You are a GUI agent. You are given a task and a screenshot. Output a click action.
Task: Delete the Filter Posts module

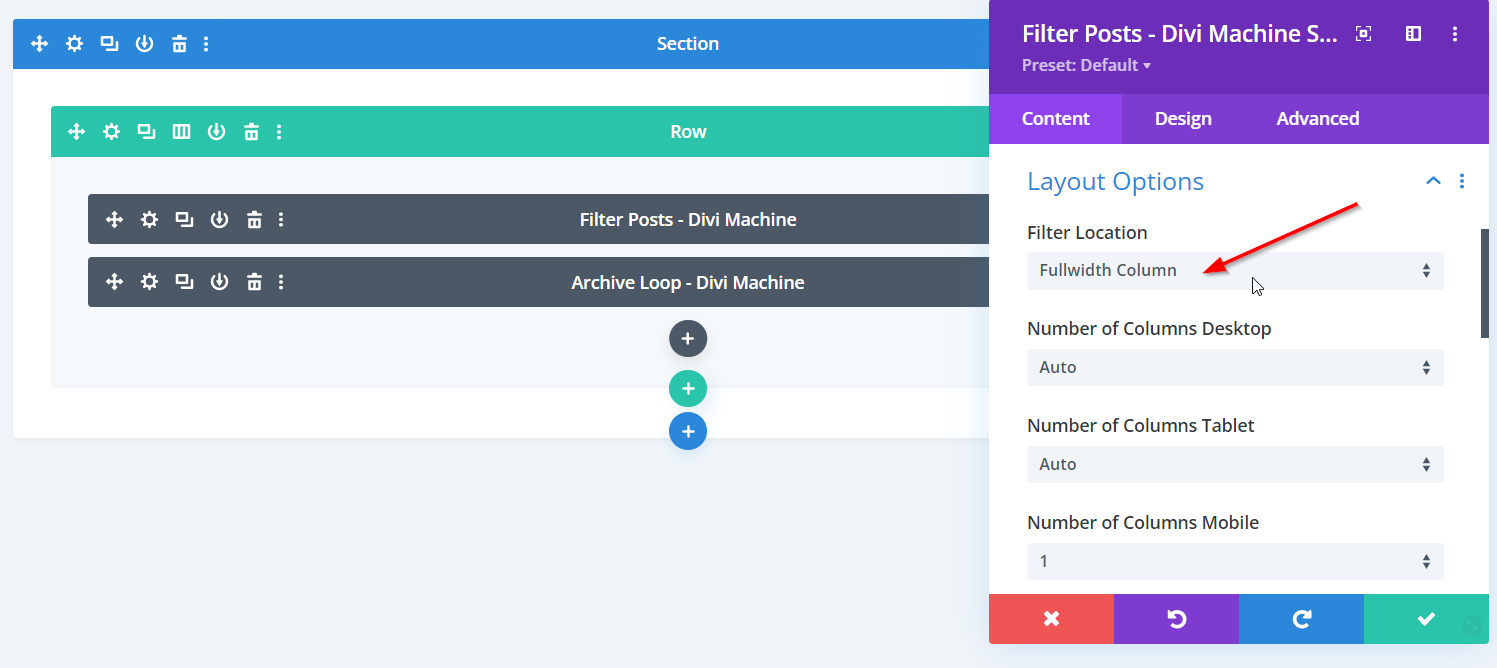tap(255, 220)
